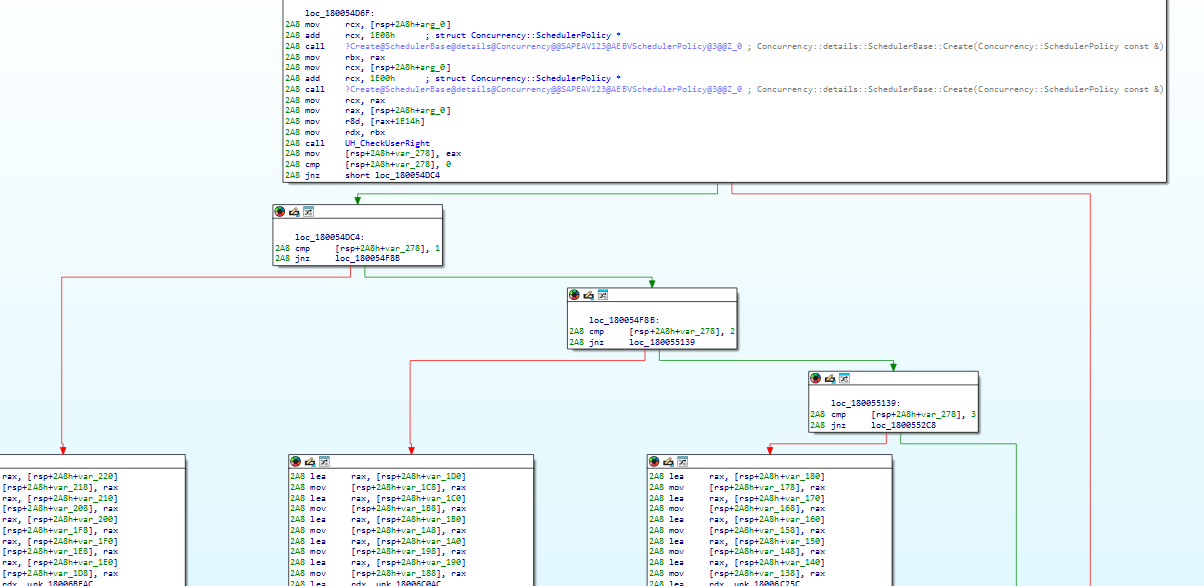Image resolution: width=1204 pixels, height=586 pixels.
Task: Click group nodes icon on loc_180055139 block
Action: [x=845, y=378]
